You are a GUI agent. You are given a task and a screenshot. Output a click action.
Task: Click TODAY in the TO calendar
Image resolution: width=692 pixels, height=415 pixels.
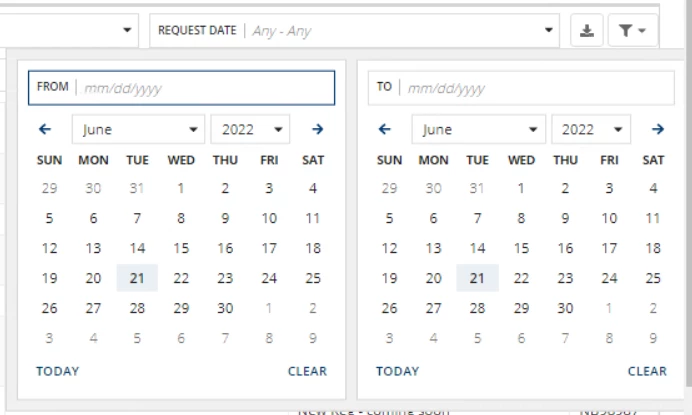[398, 371]
